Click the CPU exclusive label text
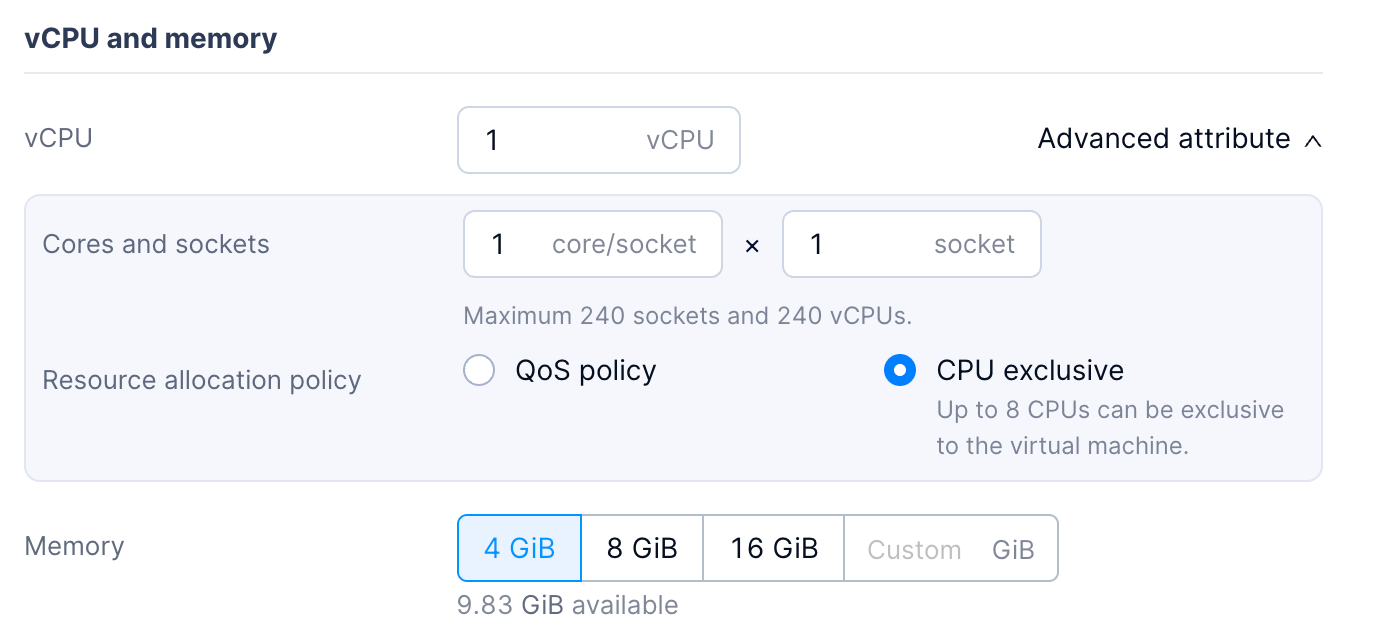Image resolution: width=1378 pixels, height=628 pixels. (x=1030, y=371)
